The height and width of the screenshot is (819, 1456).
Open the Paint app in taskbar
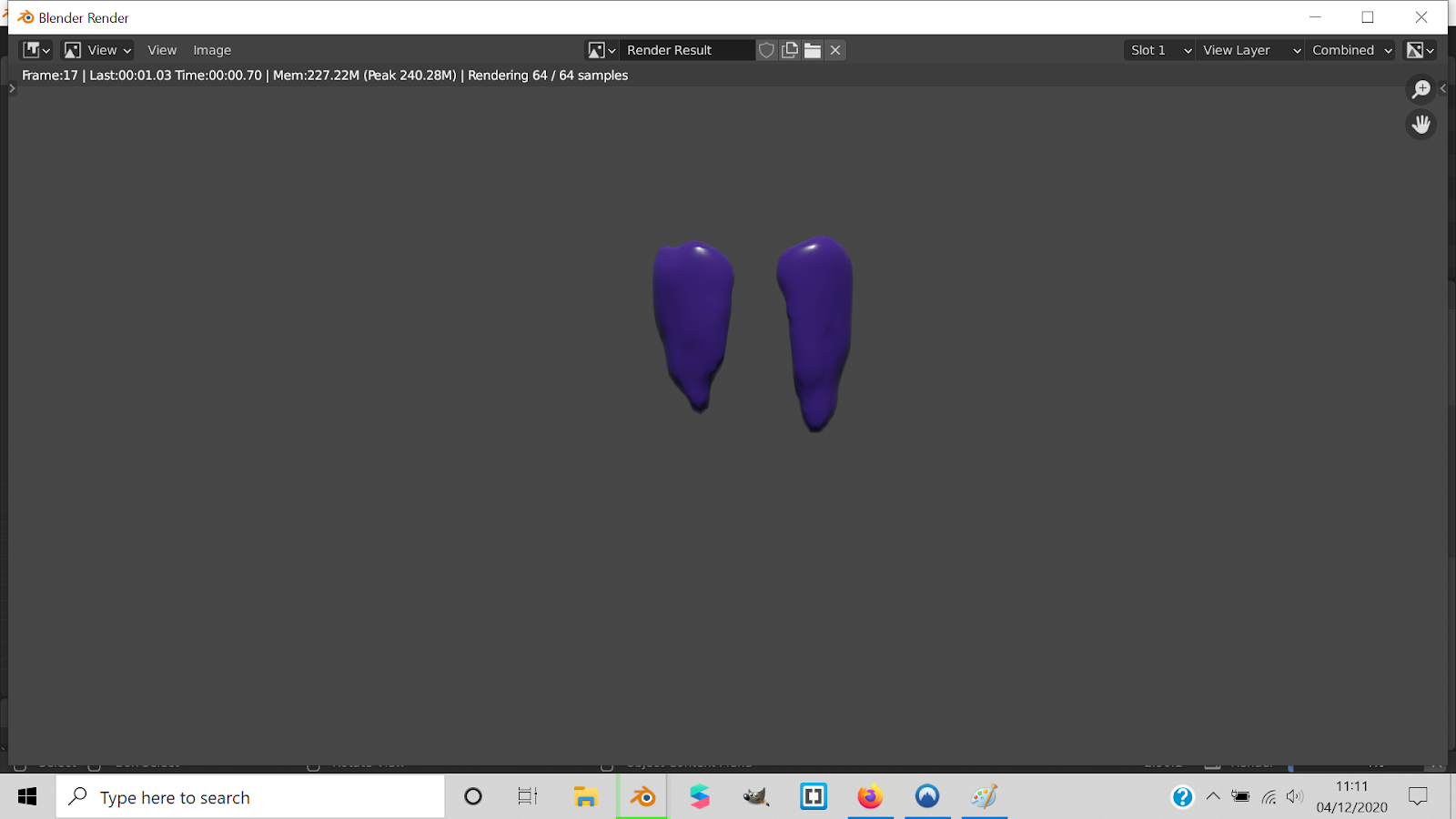[x=984, y=797]
